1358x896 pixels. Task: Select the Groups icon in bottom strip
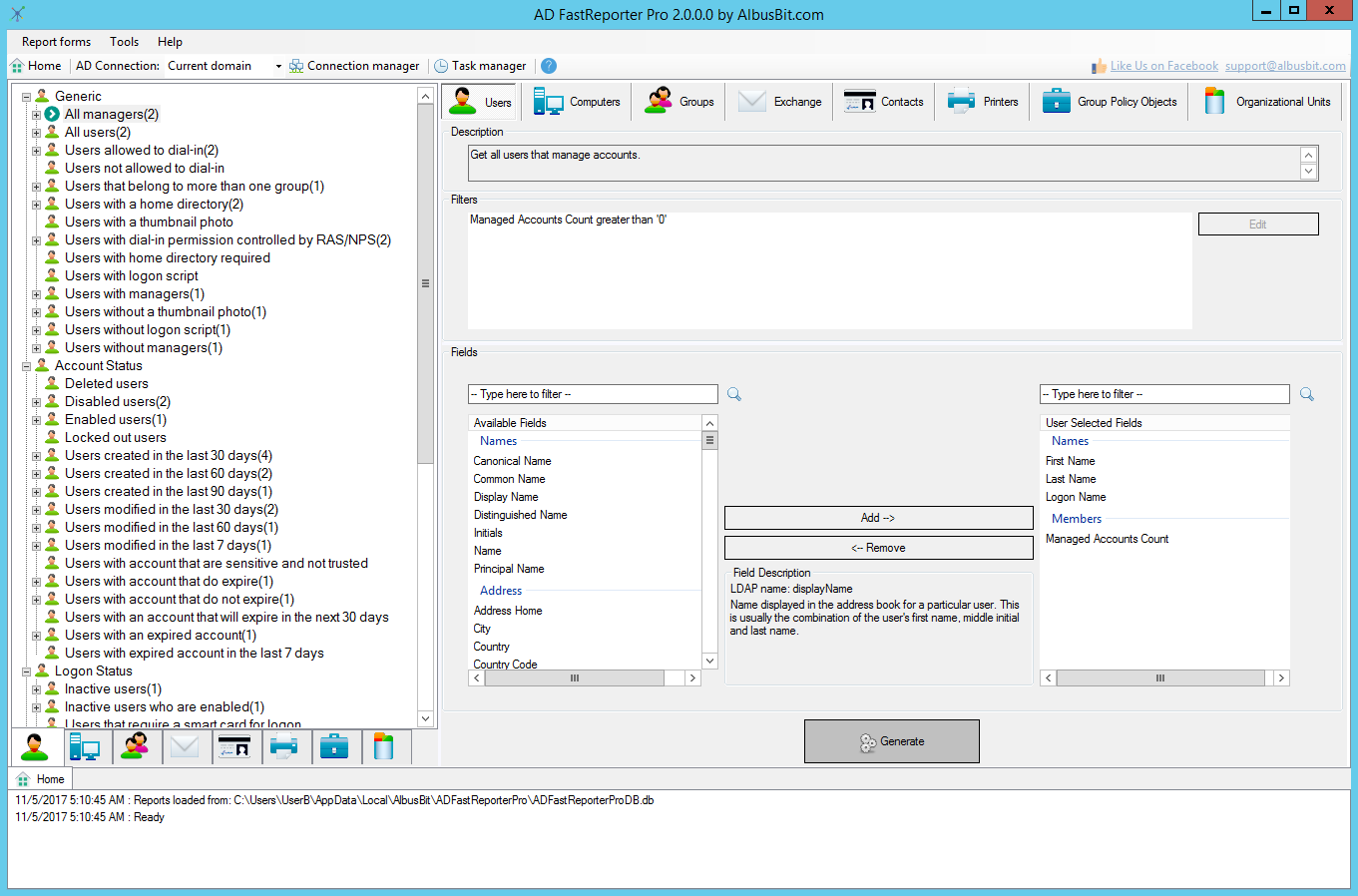(x=135, y=746)
